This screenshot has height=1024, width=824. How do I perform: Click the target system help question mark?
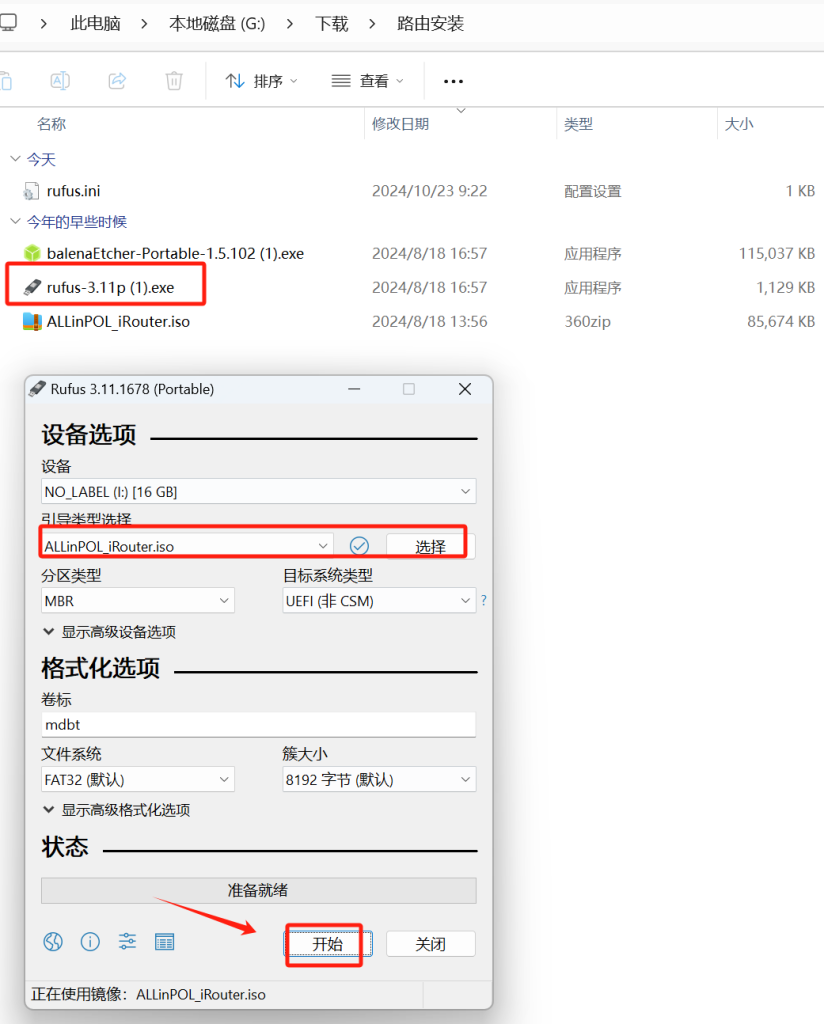tap(484, 600)
